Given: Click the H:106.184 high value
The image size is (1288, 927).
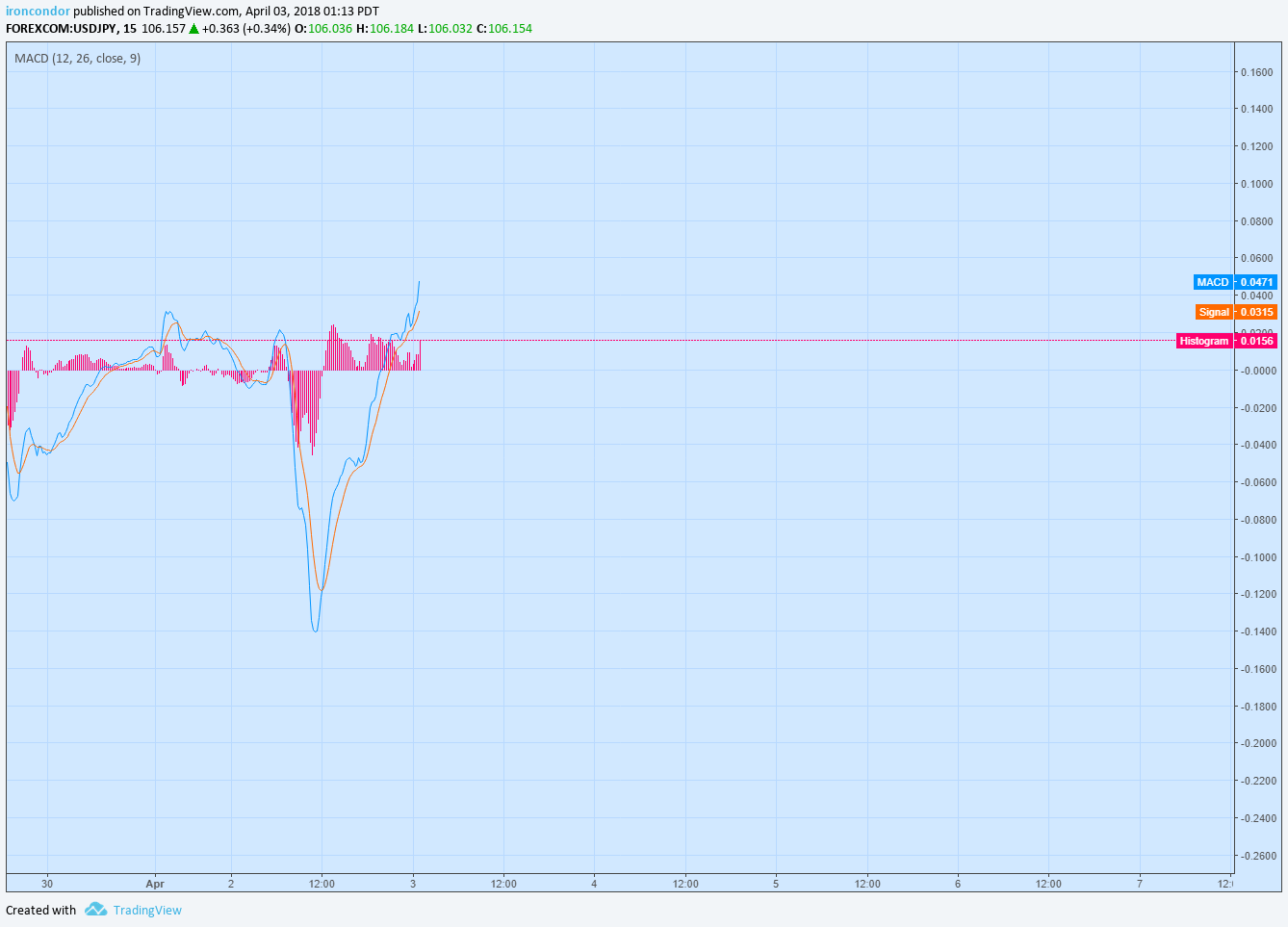Looking at the screenshot, I should pos(385,28).
